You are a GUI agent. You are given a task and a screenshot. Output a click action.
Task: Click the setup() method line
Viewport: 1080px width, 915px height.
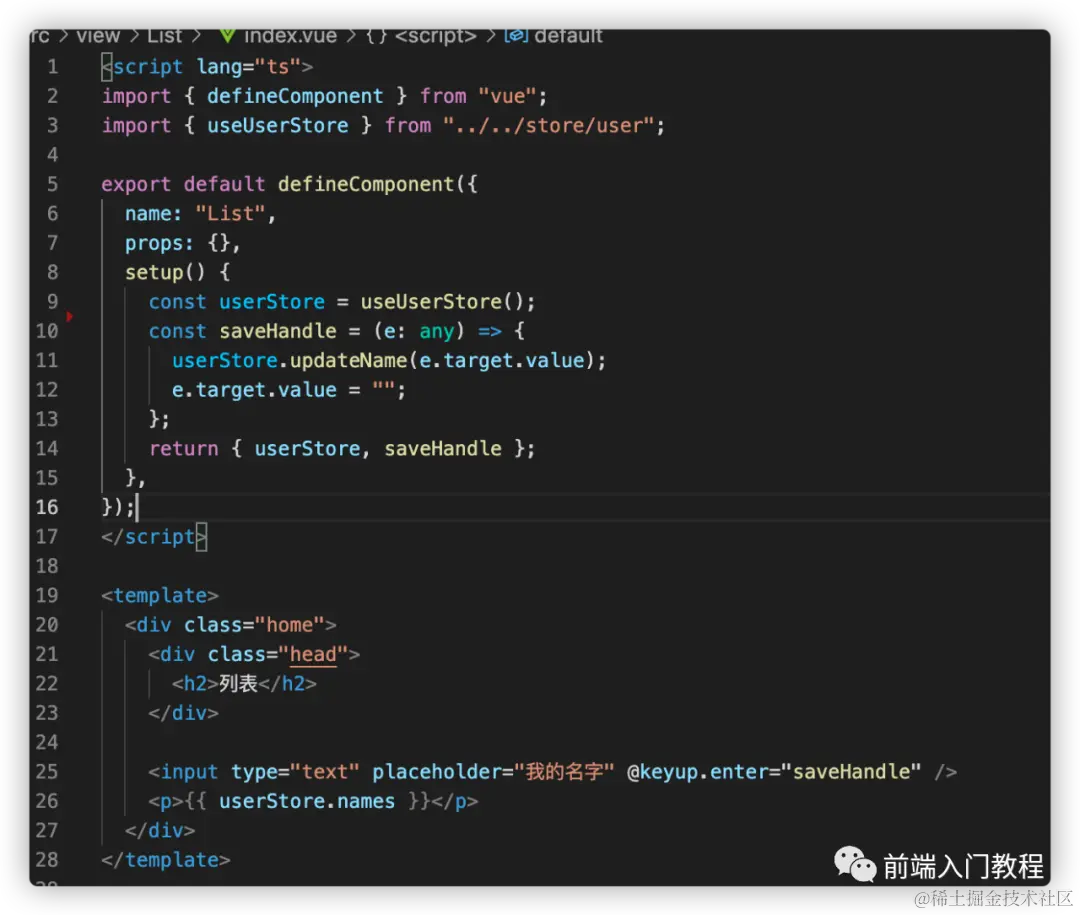pos(177,272)
